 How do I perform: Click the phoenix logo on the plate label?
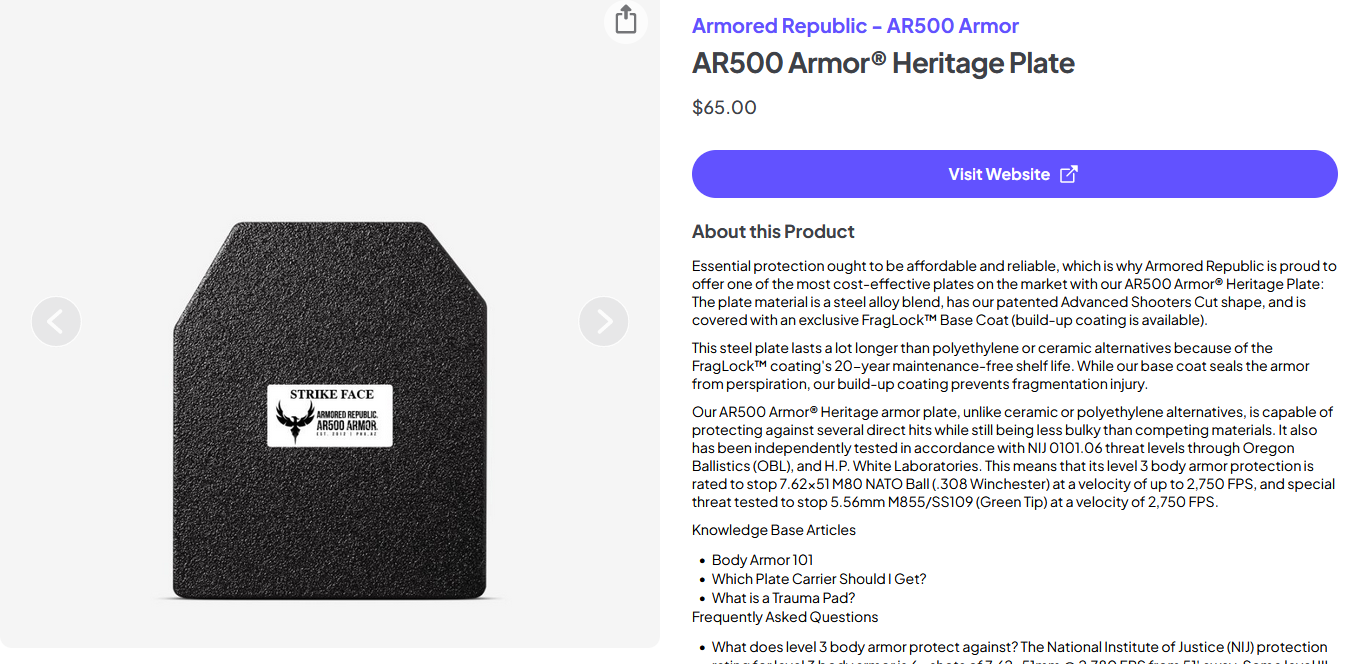[x=294, y=421]
